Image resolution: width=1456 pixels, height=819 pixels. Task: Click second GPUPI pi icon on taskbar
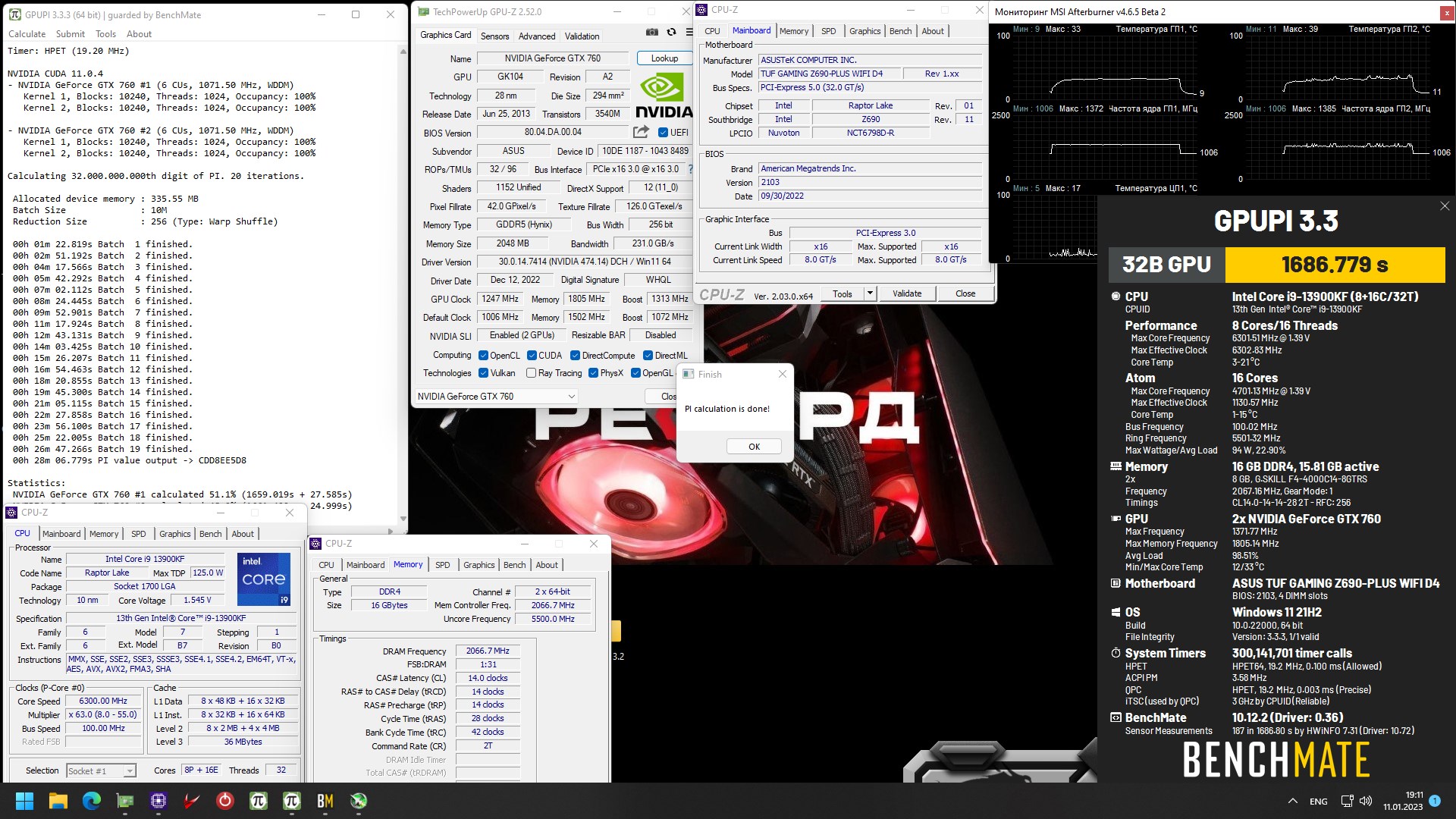[x=292, y=801]
